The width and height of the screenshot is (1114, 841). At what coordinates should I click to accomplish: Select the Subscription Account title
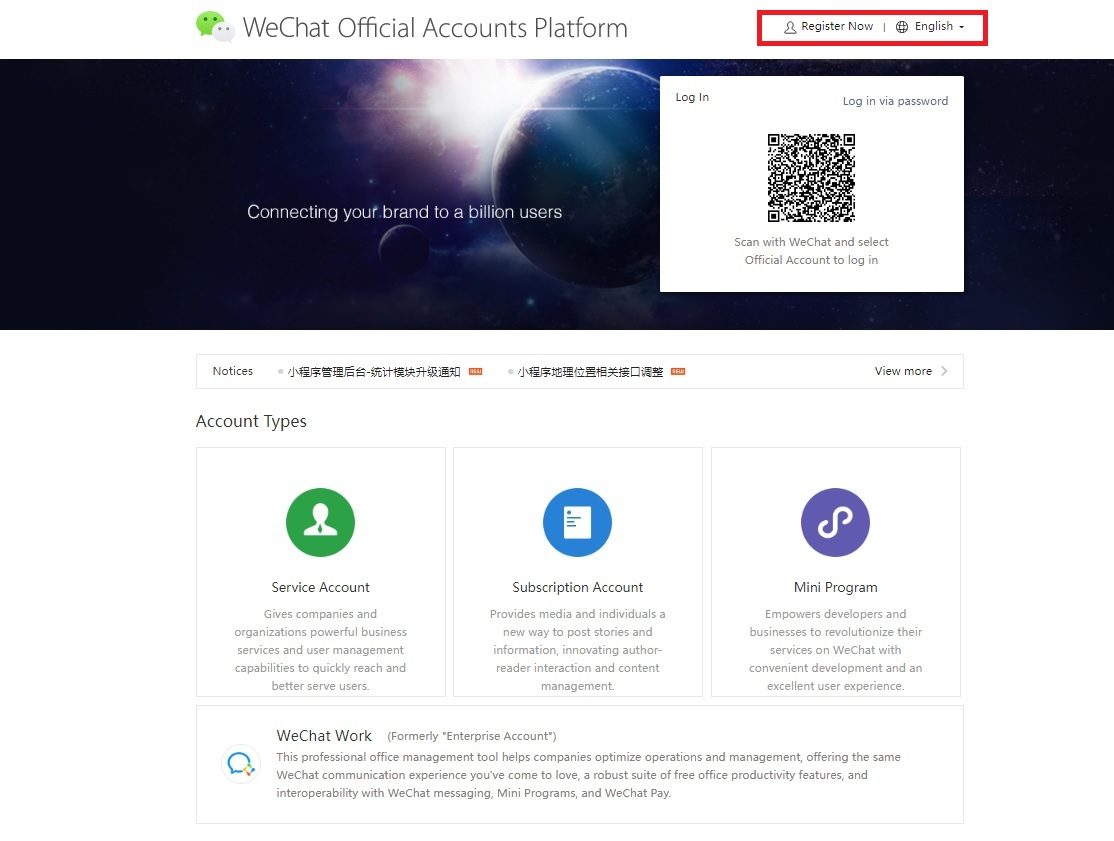[578, 587]
